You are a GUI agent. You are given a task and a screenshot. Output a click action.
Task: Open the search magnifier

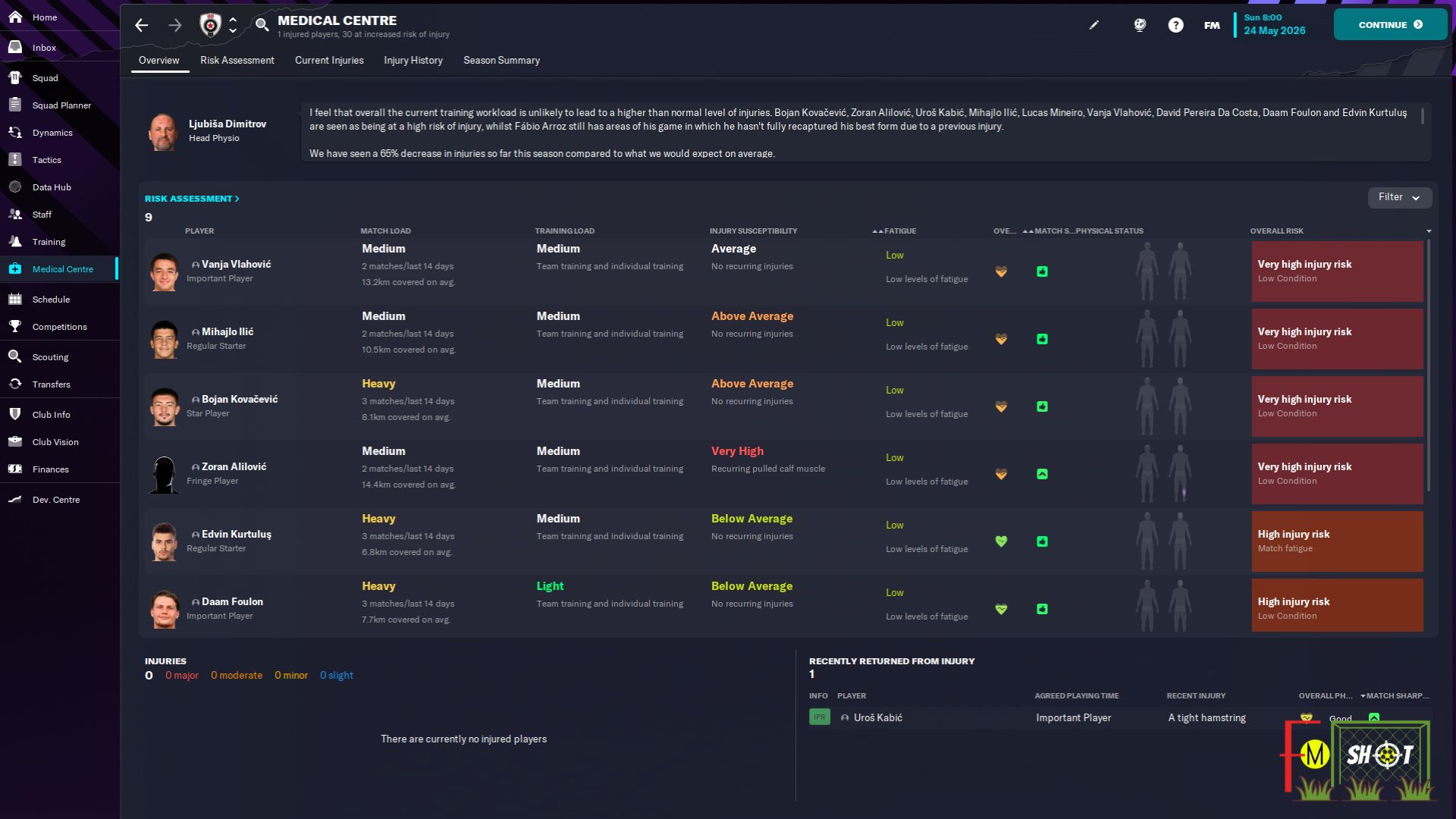(x=262, y=25)
